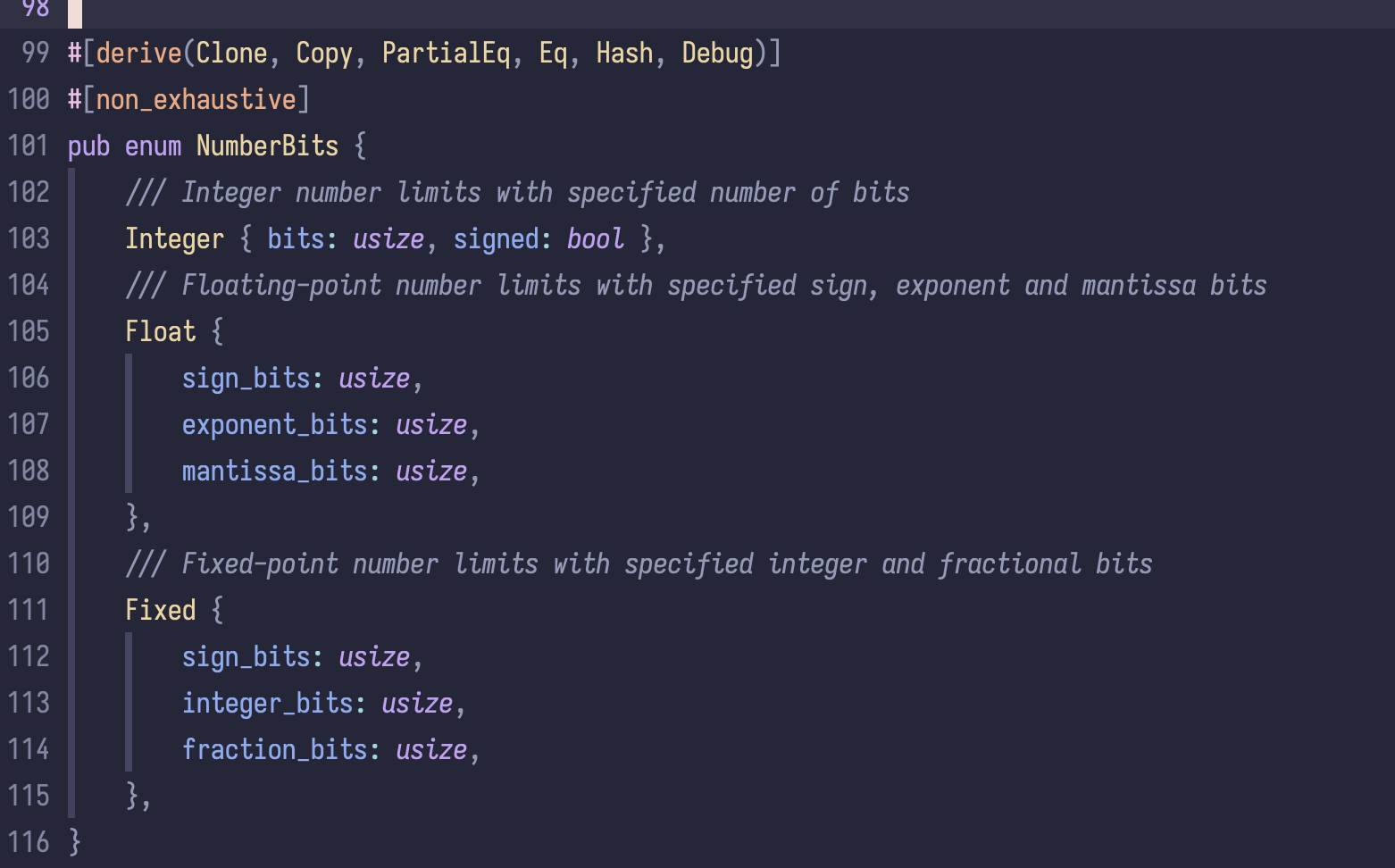Click the fraction_bits field
The height and width of the screenshot is (868, 1395).
(274, 750)
